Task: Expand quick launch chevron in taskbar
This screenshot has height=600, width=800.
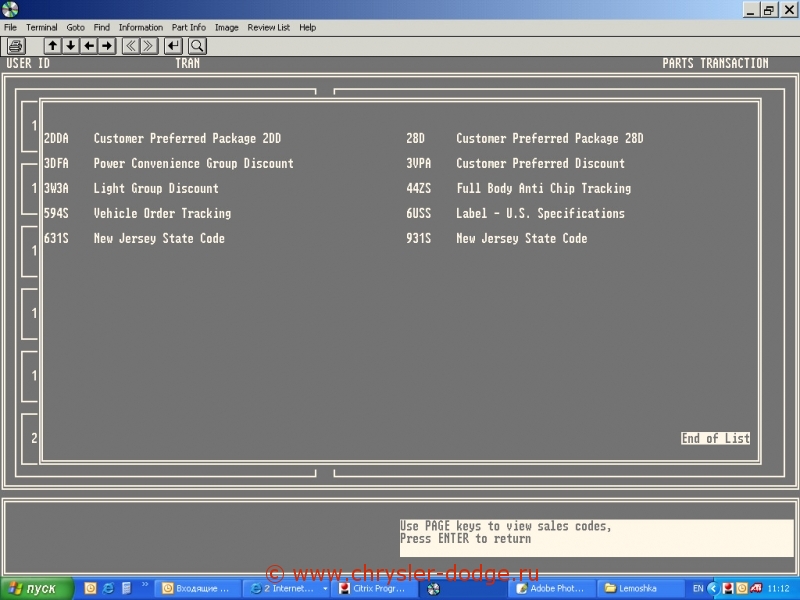Action: (x=144, y=585)
